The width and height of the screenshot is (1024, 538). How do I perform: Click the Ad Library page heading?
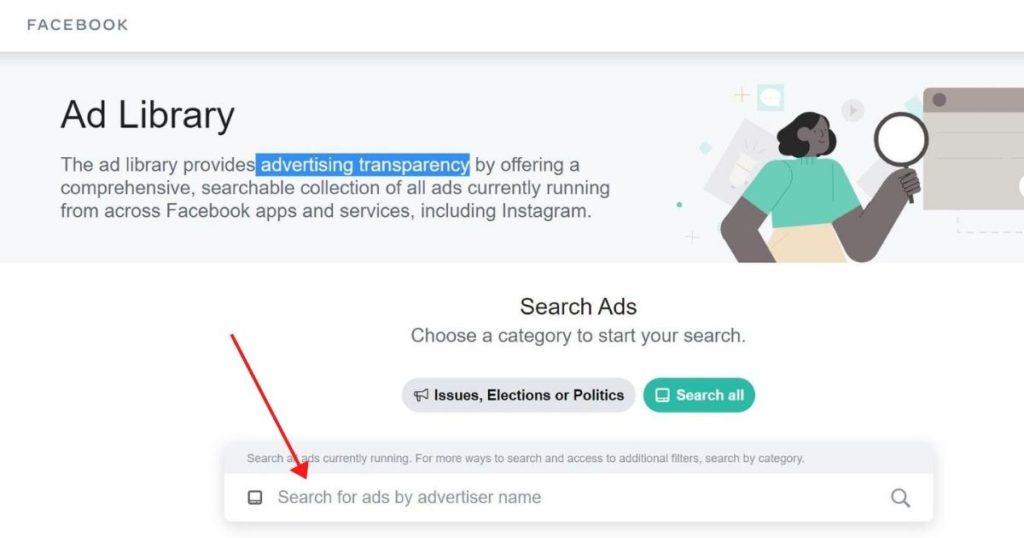click(148, 115)
